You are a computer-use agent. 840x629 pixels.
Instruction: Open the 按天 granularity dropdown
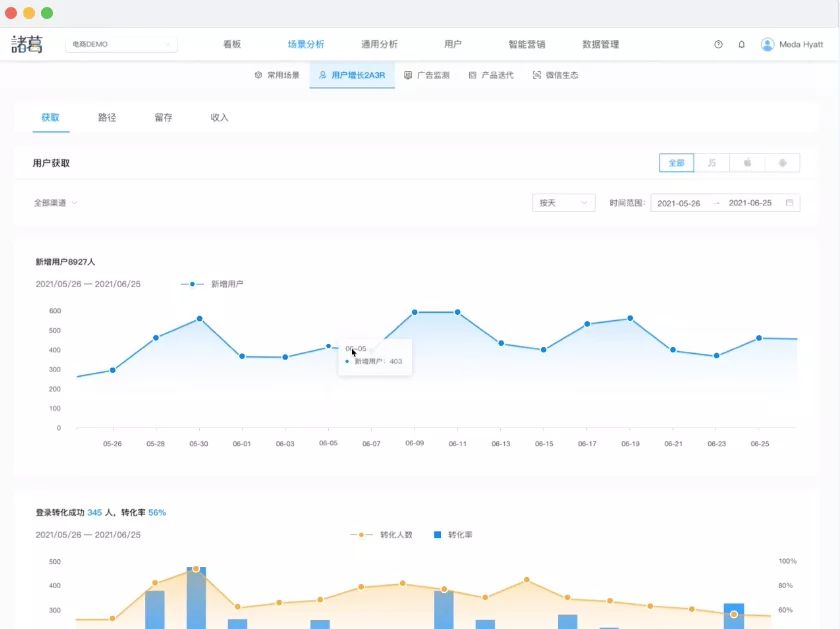pos(563,203)
